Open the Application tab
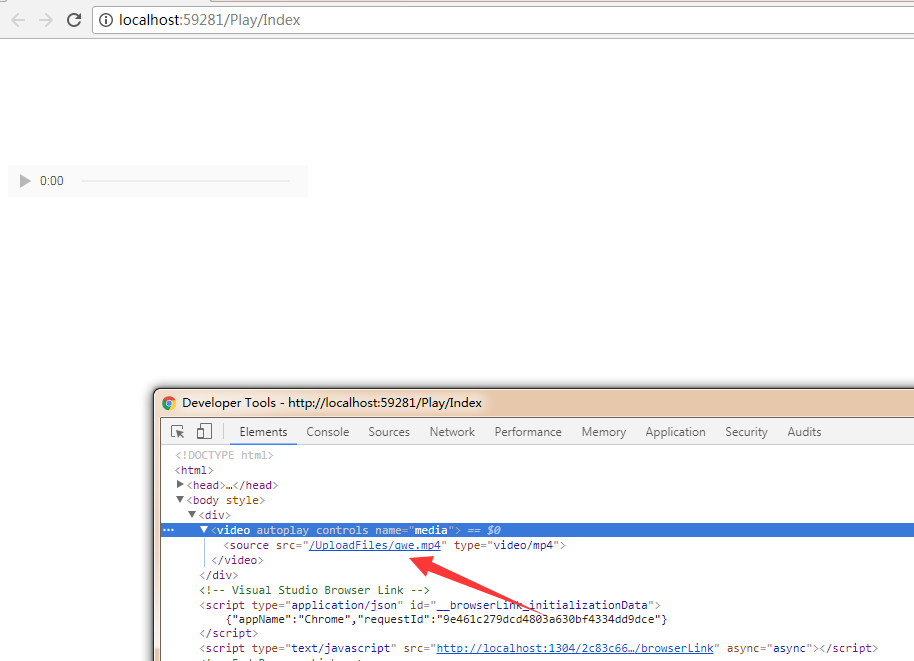This screenshot has width=914, height=661. point(675,432)
